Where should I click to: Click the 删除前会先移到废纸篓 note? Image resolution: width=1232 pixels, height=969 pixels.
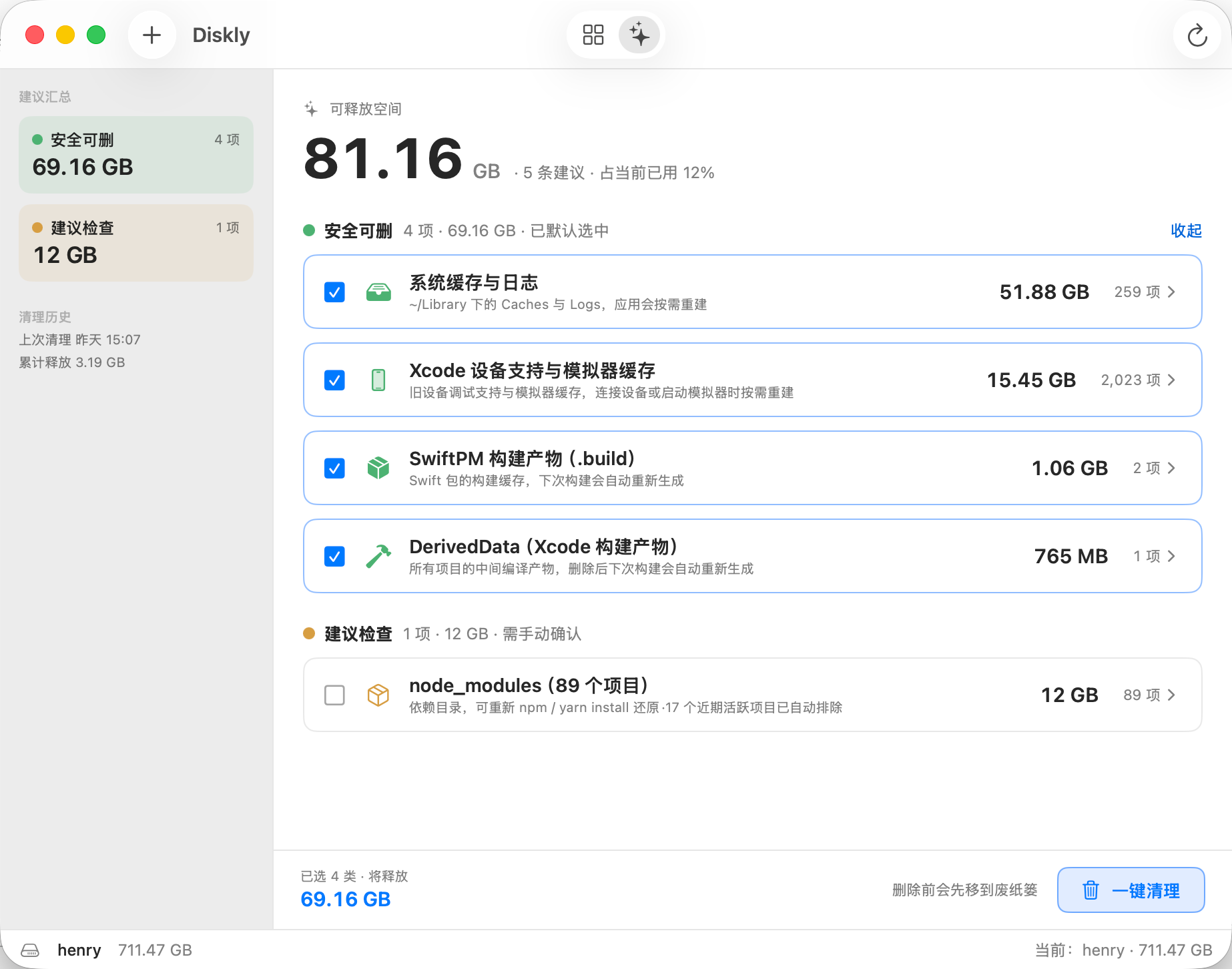pos(965,890)
